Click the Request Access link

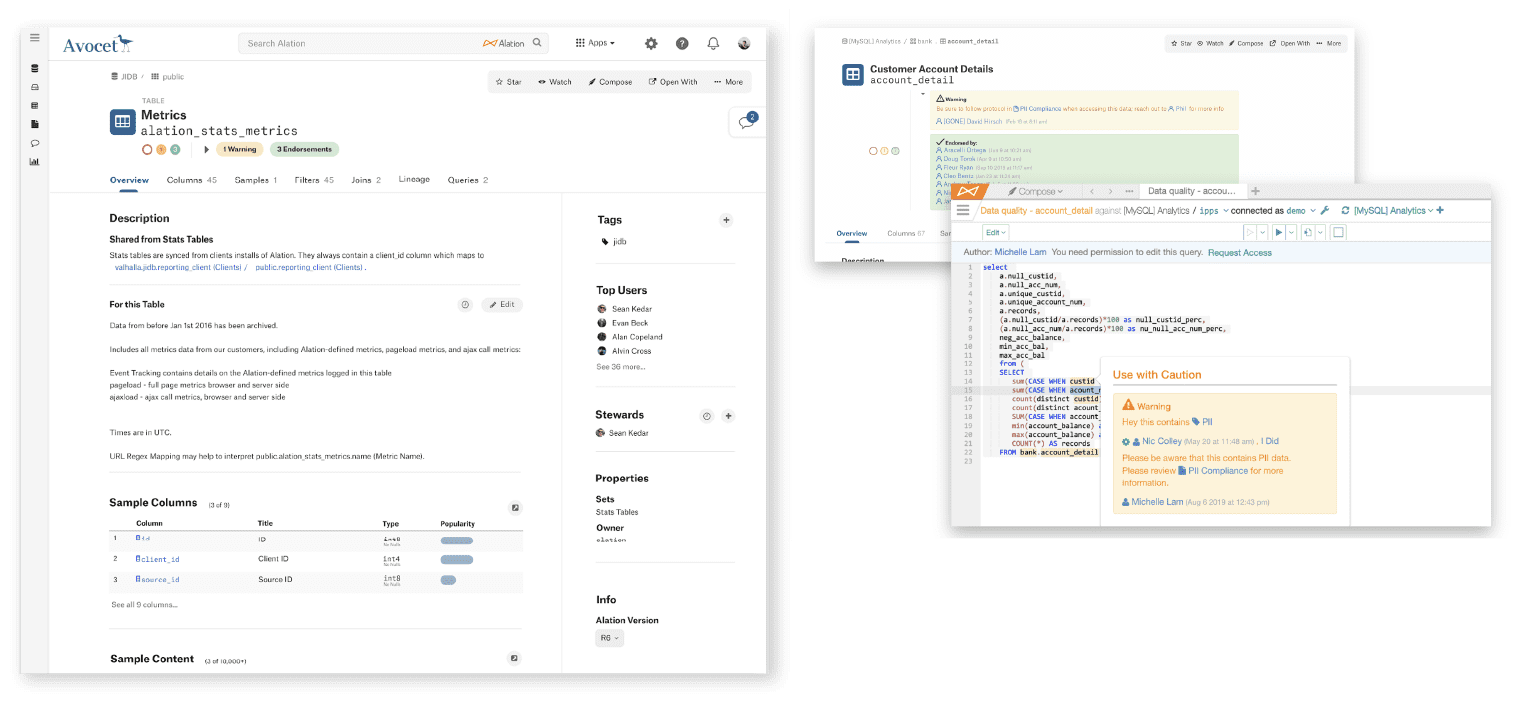click(1239, 253)
